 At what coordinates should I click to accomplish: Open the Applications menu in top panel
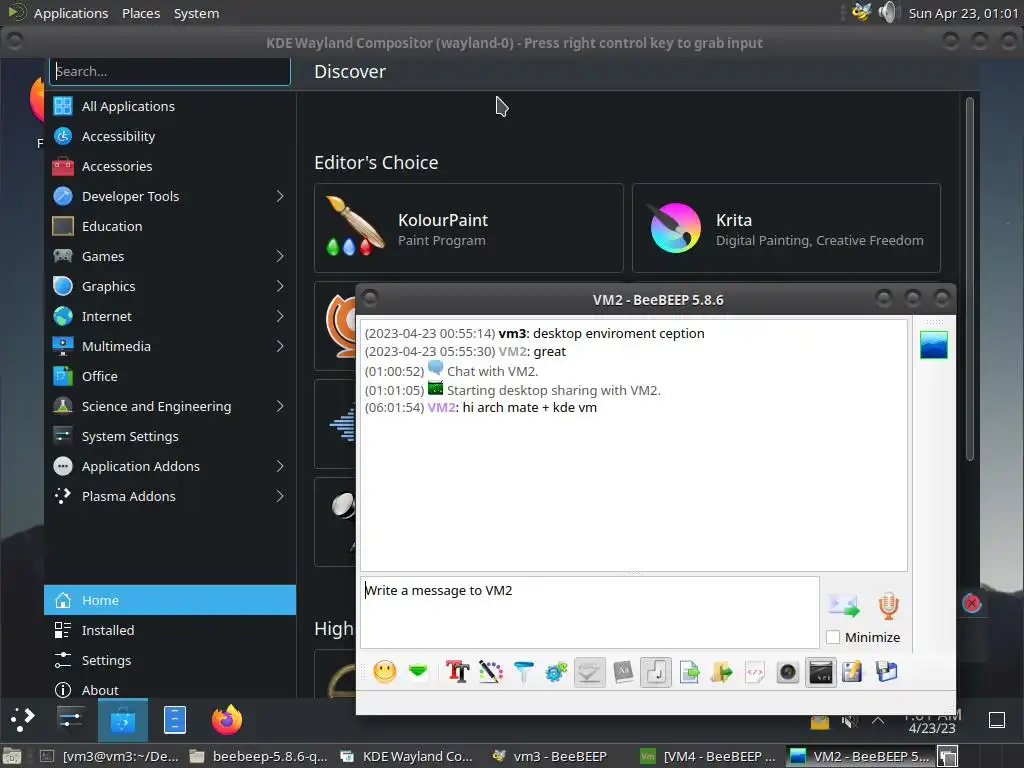pos(71,13)
